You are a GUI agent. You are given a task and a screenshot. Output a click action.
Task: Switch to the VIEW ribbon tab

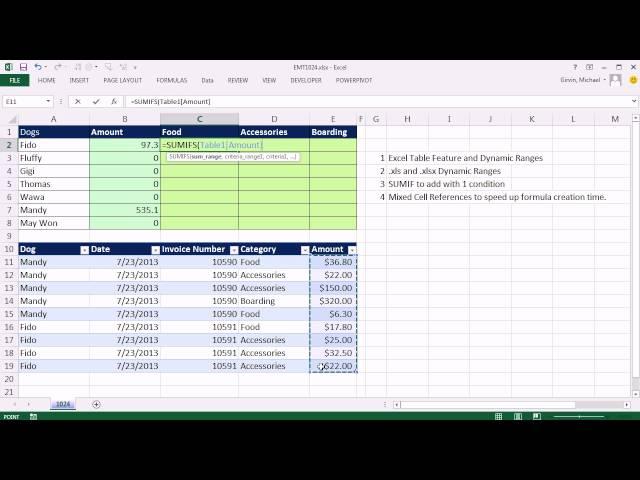[x=269, y=80]
